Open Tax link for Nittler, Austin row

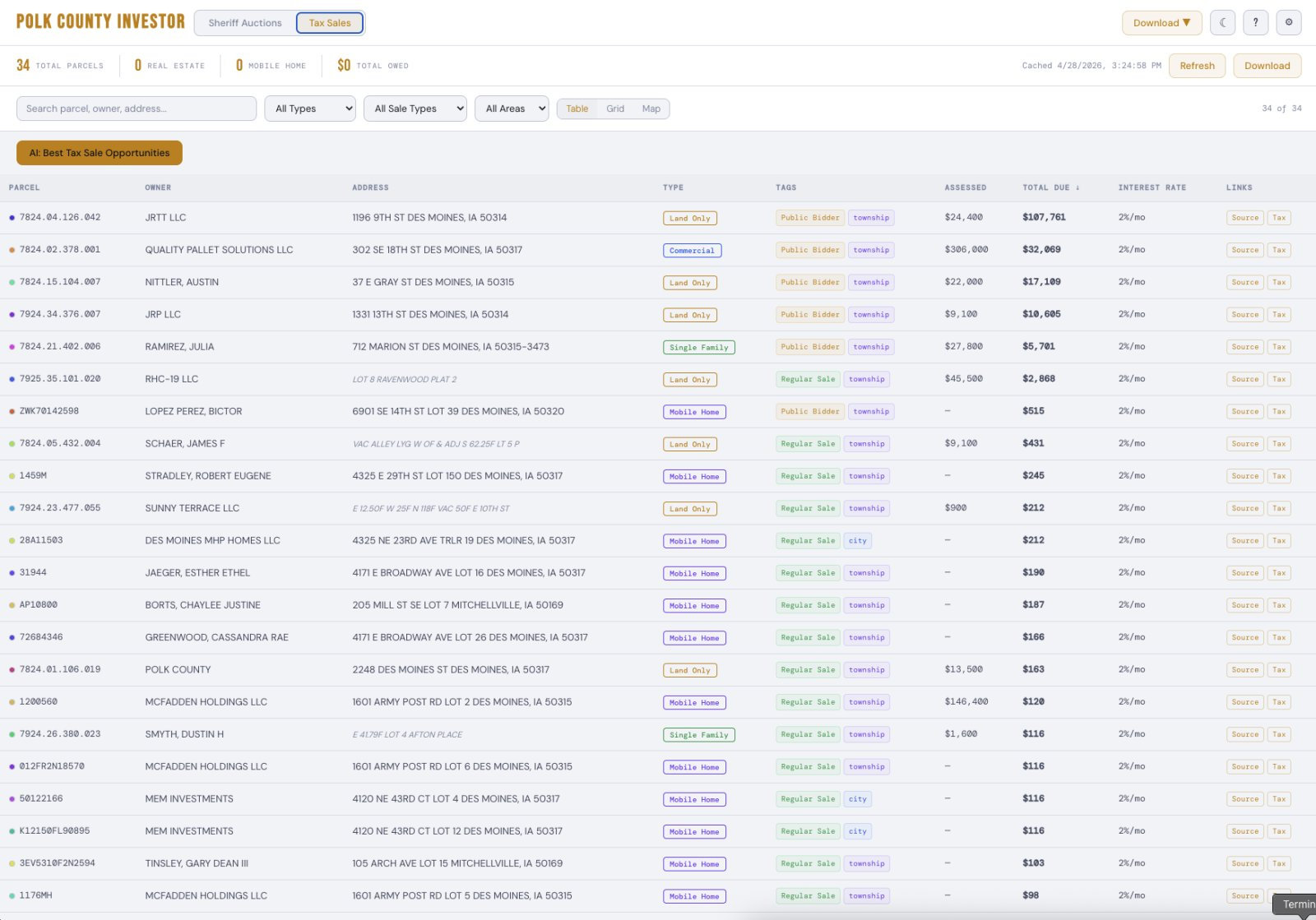[x=1279, y=282]
